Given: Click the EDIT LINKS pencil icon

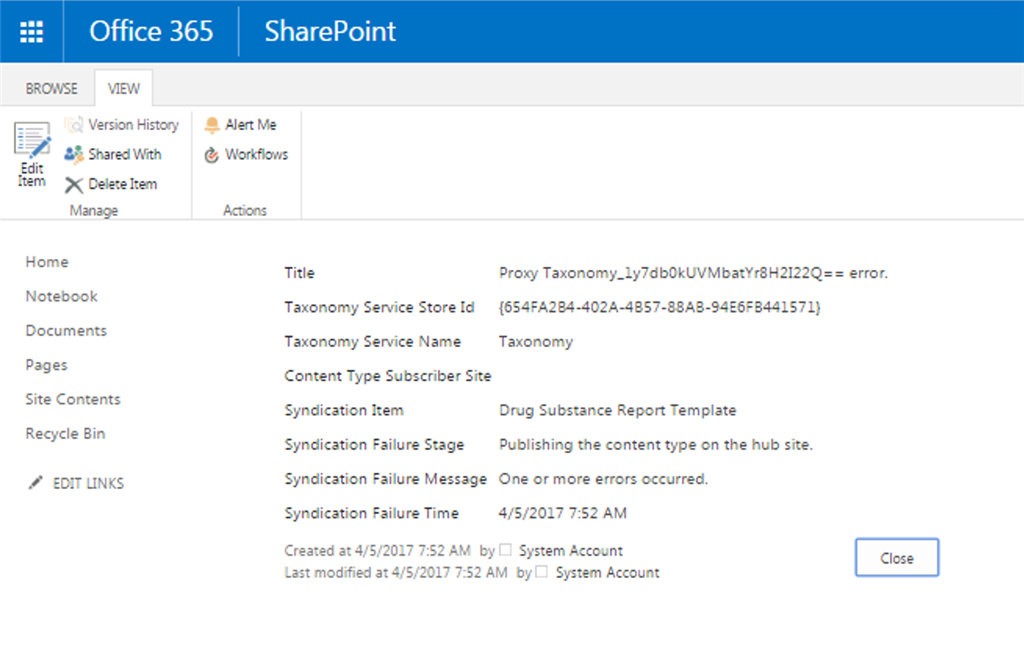Looking at the screenshot, I should (x=36, y=483).
